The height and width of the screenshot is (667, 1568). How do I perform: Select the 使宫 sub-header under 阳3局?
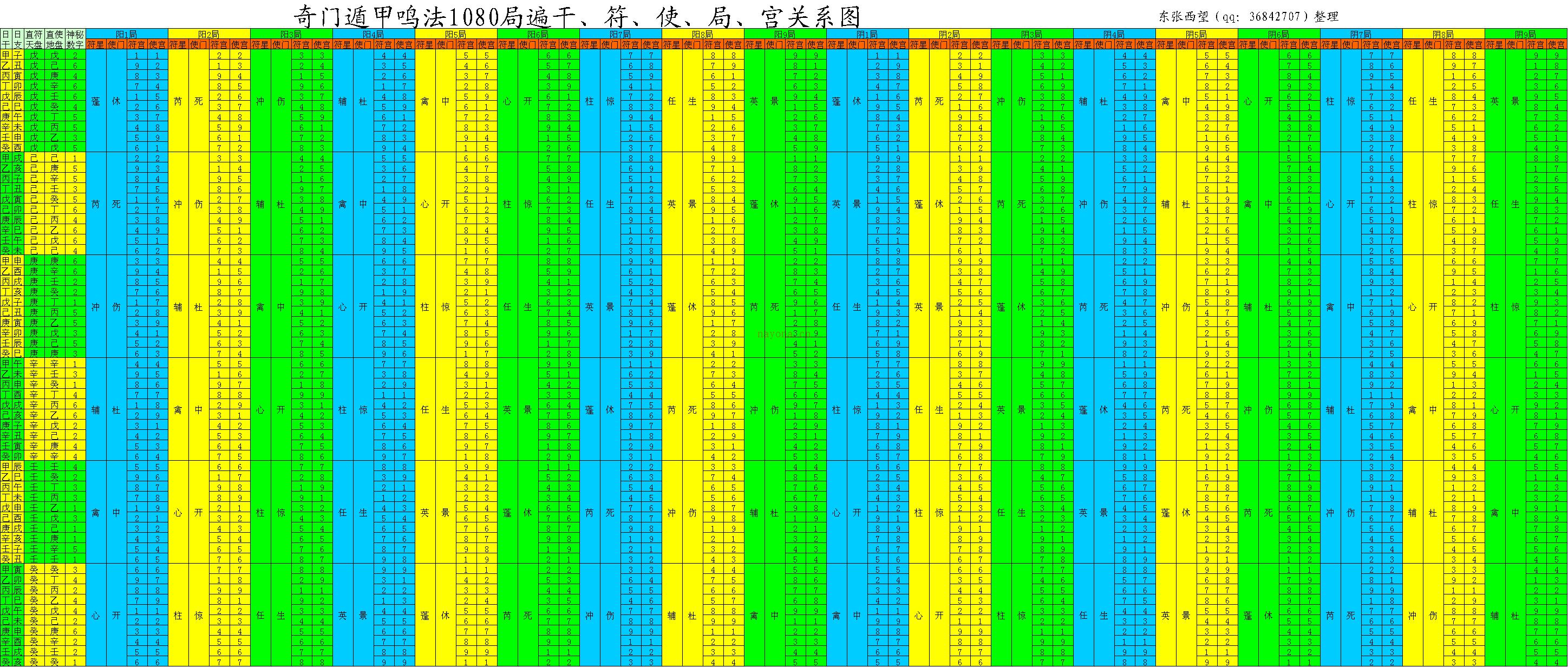coord(322,44)
